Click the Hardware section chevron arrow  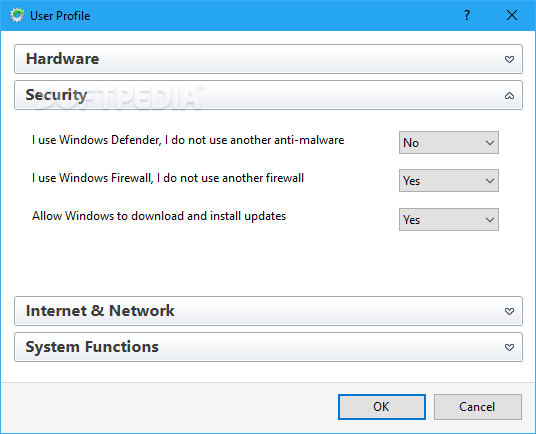click(509, 59)
